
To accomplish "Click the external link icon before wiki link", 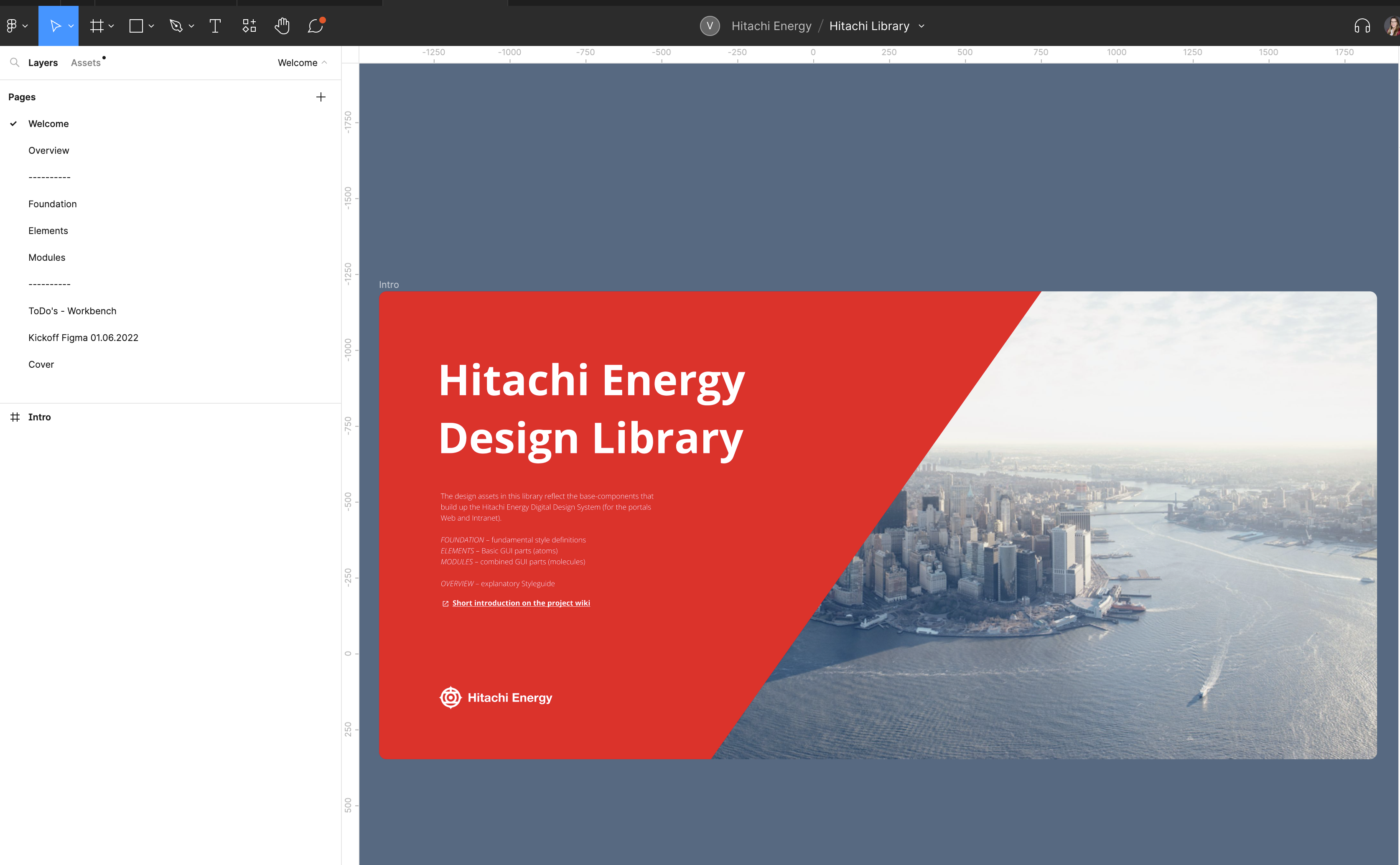I will 445,603.
